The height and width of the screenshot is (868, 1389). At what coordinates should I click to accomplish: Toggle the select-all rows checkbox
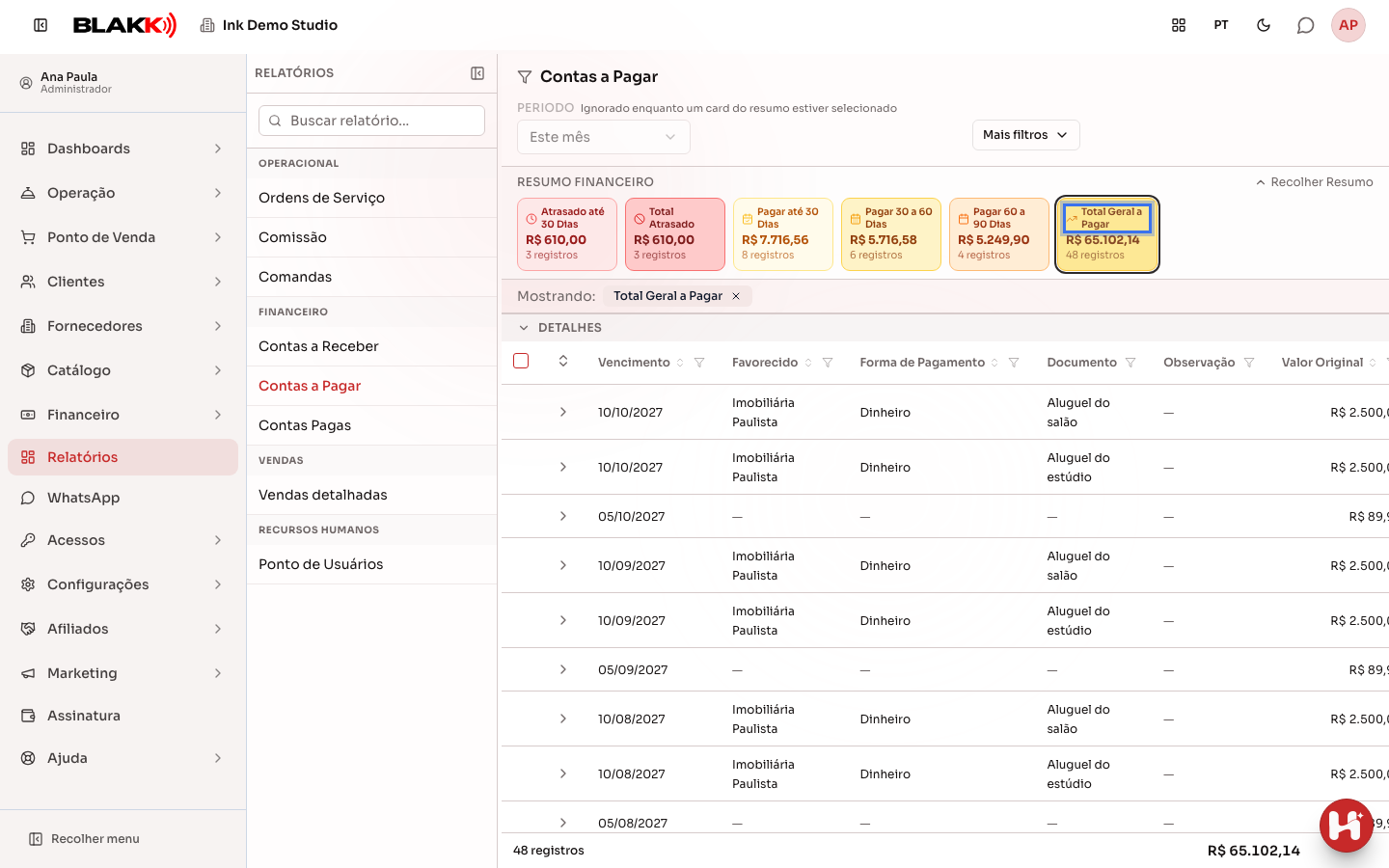521,361
